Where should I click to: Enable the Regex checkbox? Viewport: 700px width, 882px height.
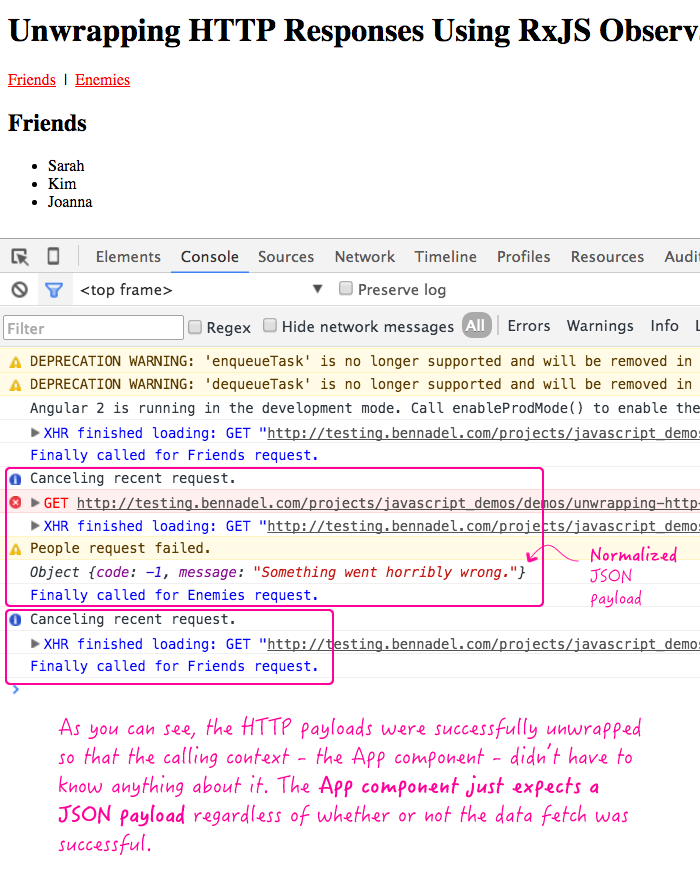tap(195, 327)
